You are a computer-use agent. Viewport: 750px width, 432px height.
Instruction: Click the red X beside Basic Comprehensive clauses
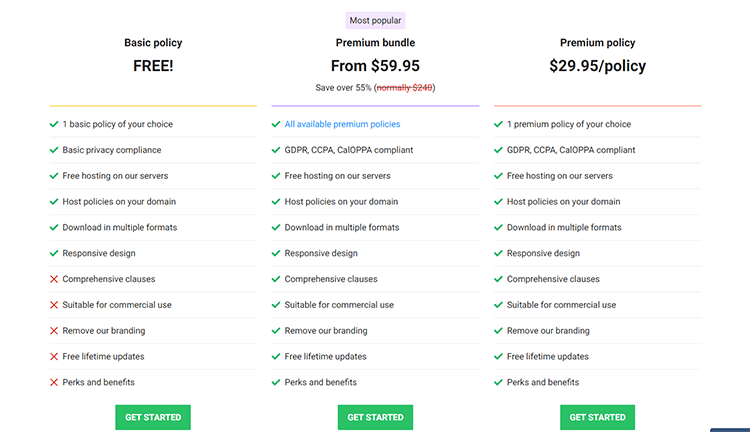click(54, 279)
